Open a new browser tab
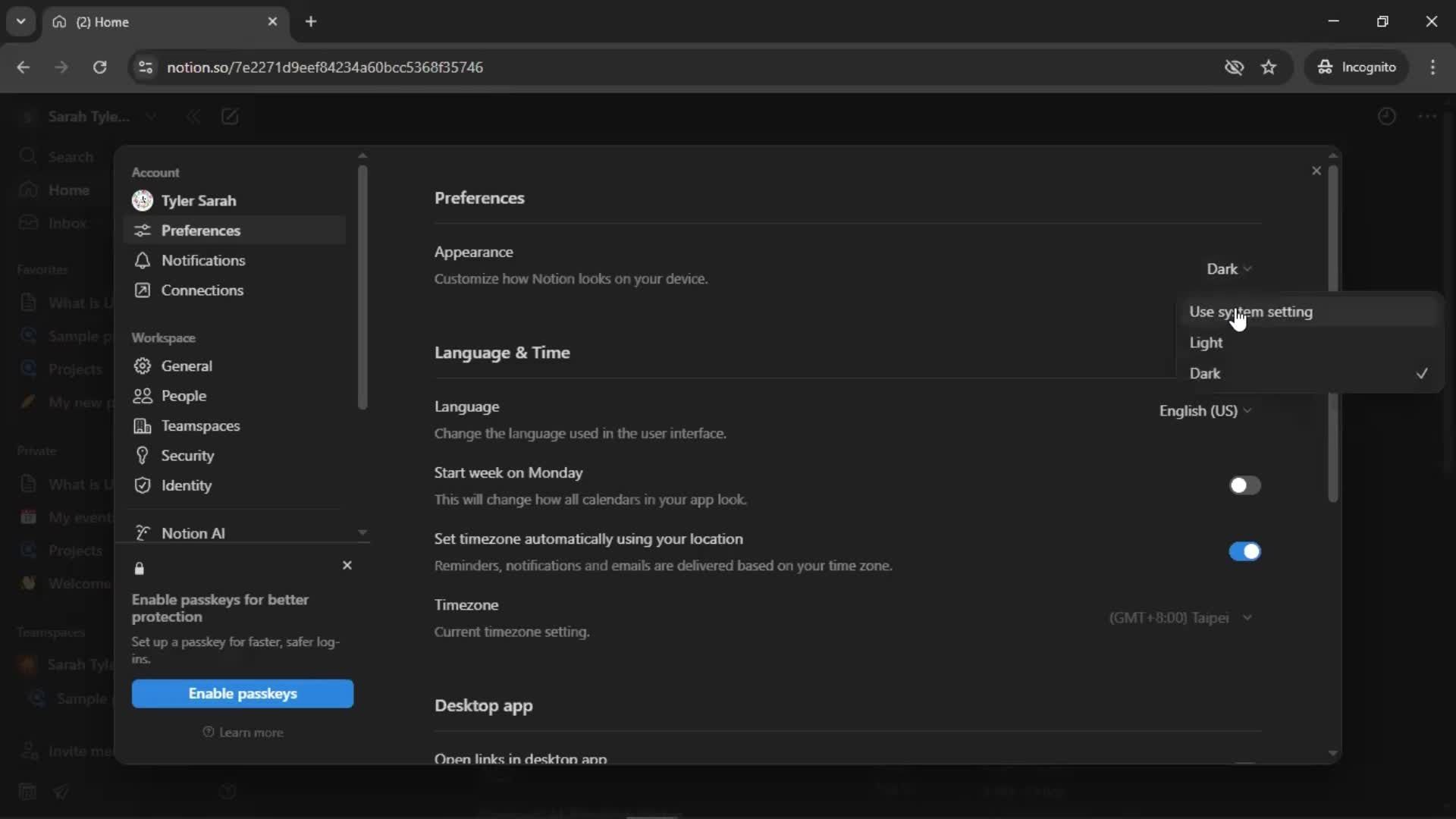Screen dimensions: 1456x819 pyautogui.click(x=311, y=21)
